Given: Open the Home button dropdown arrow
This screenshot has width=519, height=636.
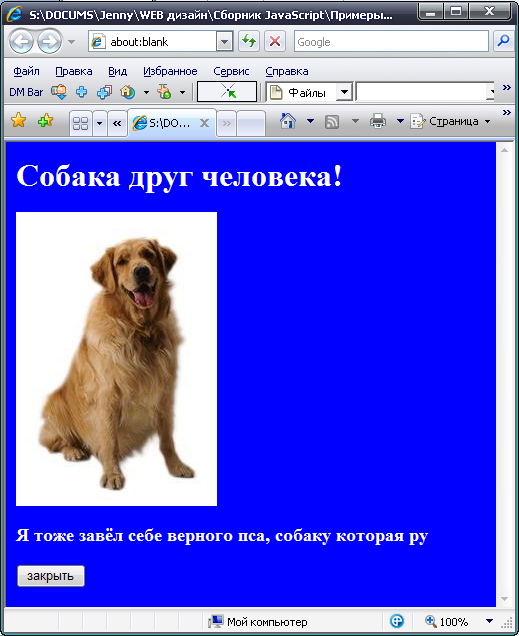Looking at the screenshot, I should (310, 121).
